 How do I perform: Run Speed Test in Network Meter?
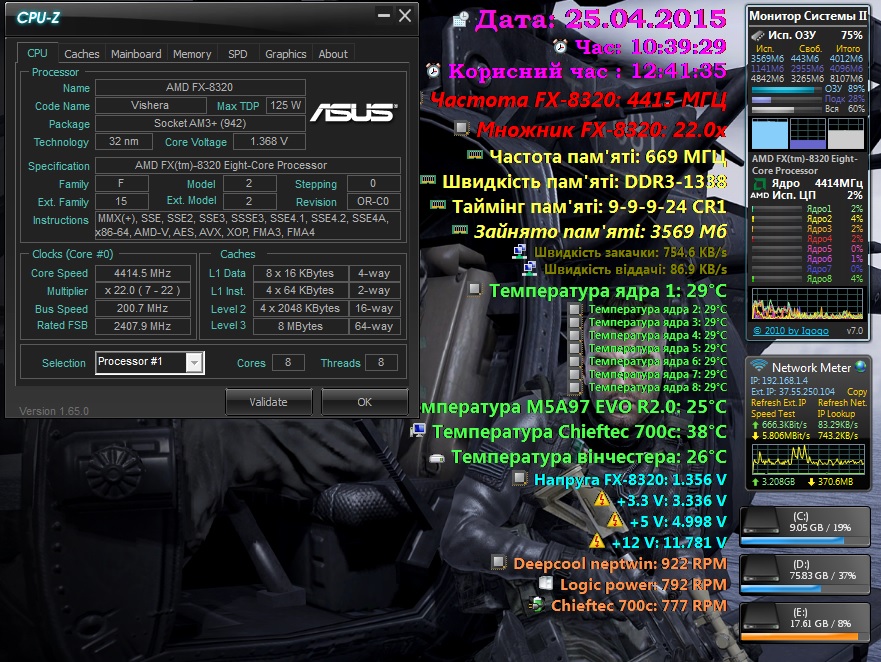point(773,414)
